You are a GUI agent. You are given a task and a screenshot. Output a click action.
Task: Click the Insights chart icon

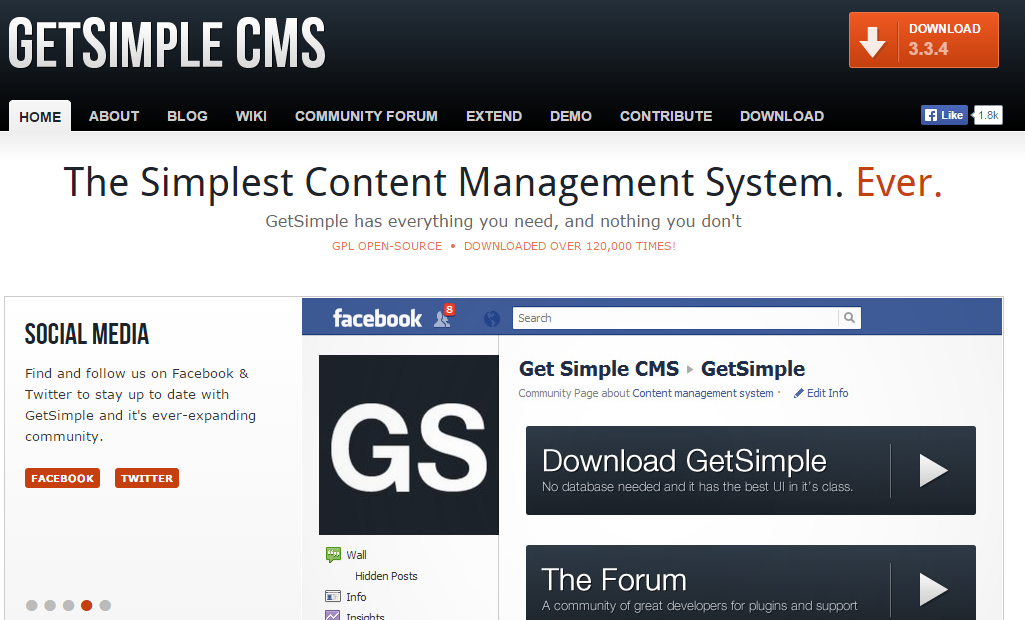[x=333, y=615]
